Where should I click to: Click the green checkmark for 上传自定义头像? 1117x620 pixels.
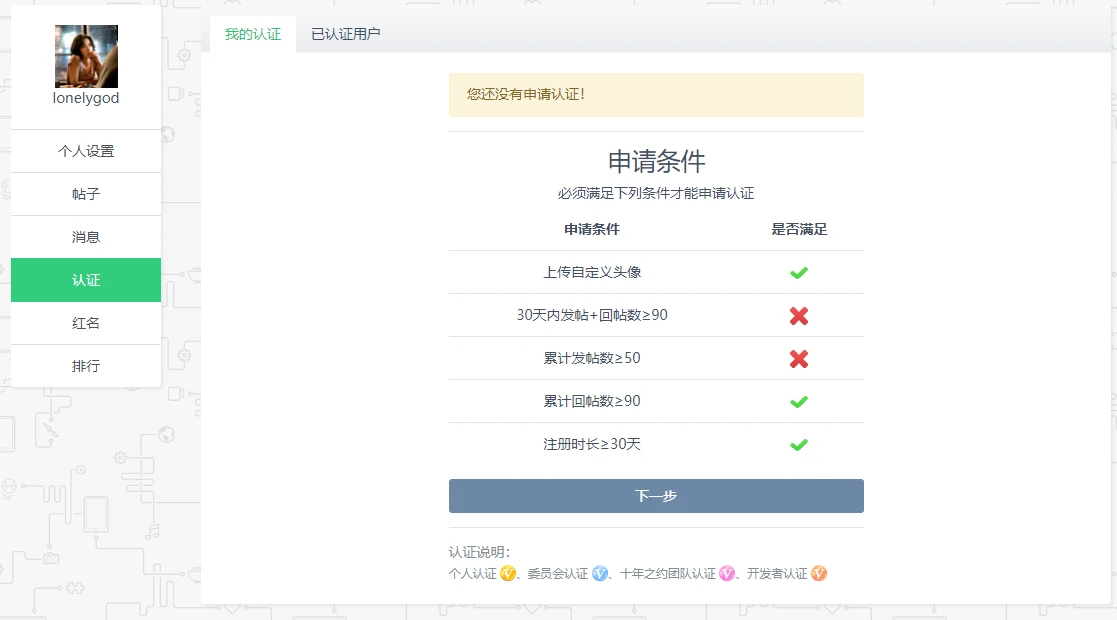pyautogui.click(x=798, y=273)
